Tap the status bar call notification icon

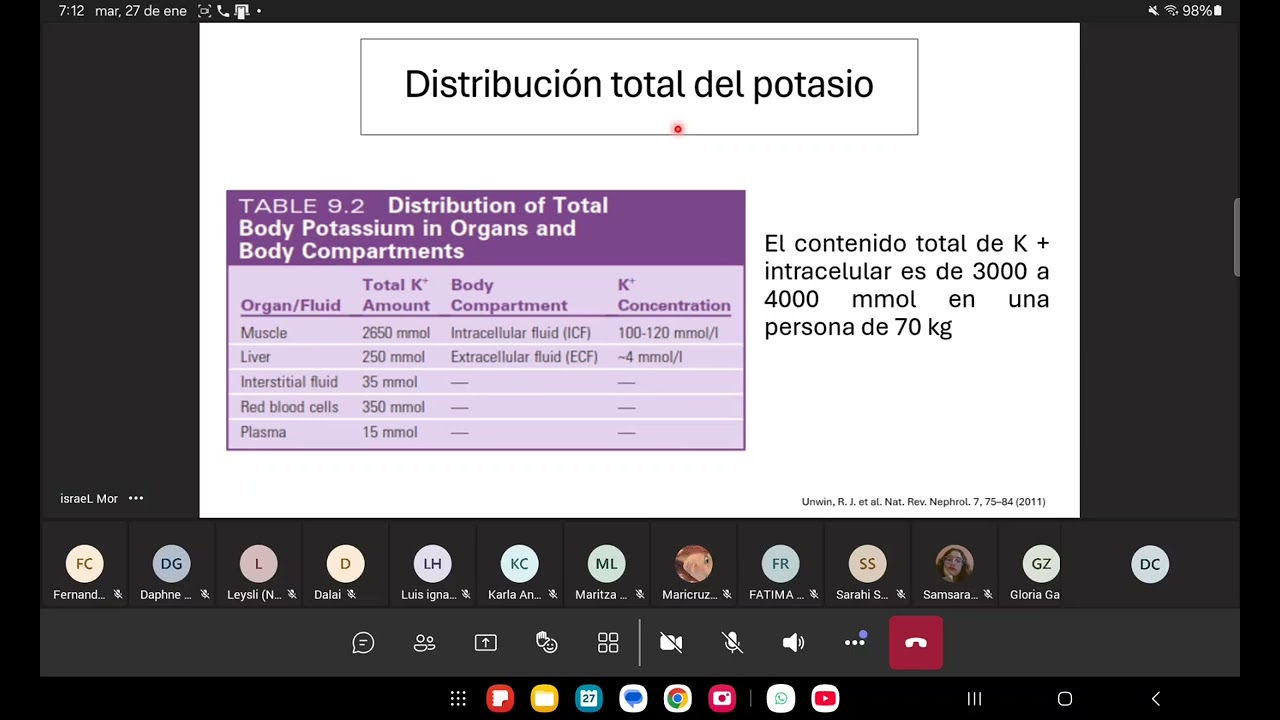coord(222,11)
